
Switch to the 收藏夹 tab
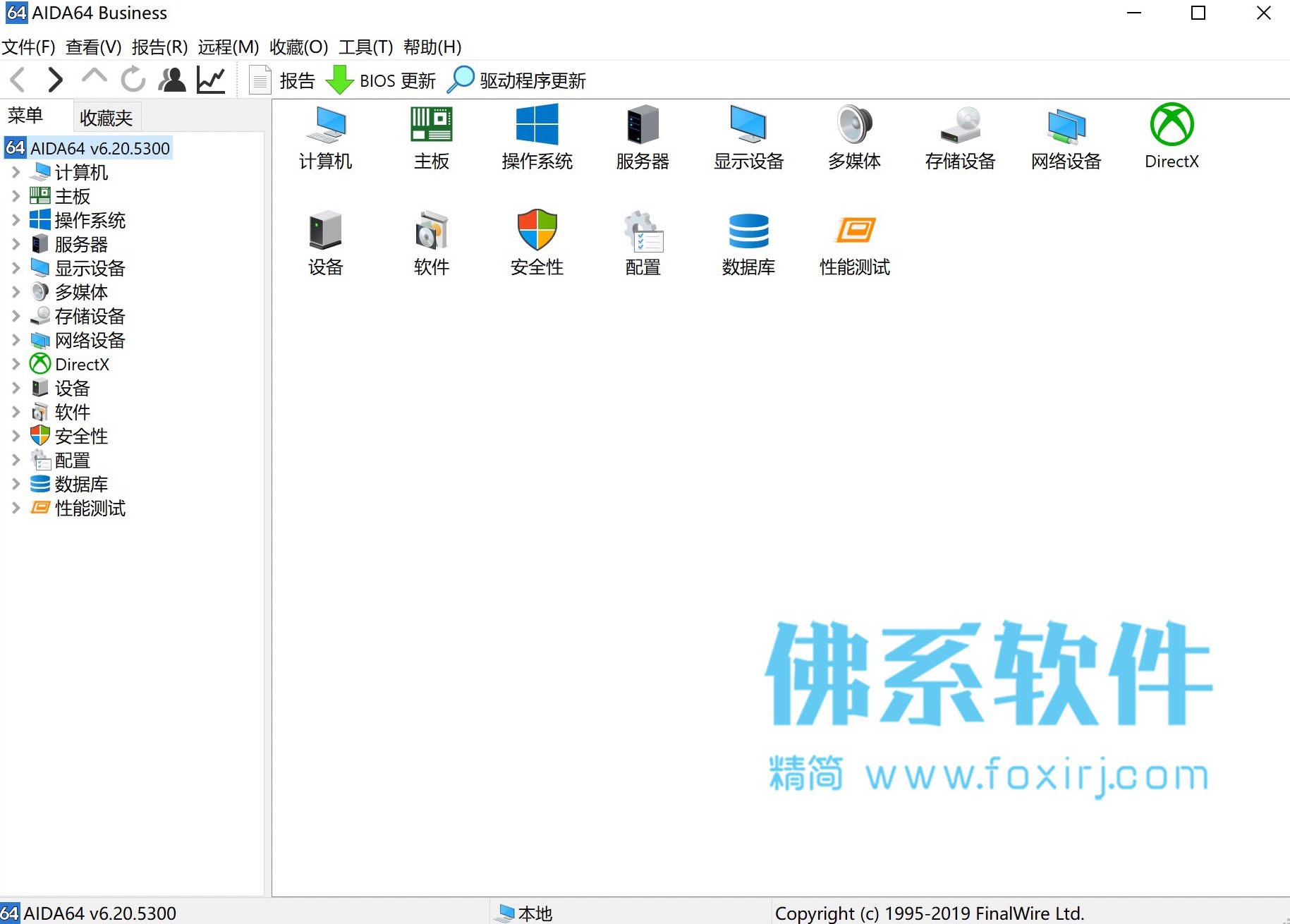[107, 117]
